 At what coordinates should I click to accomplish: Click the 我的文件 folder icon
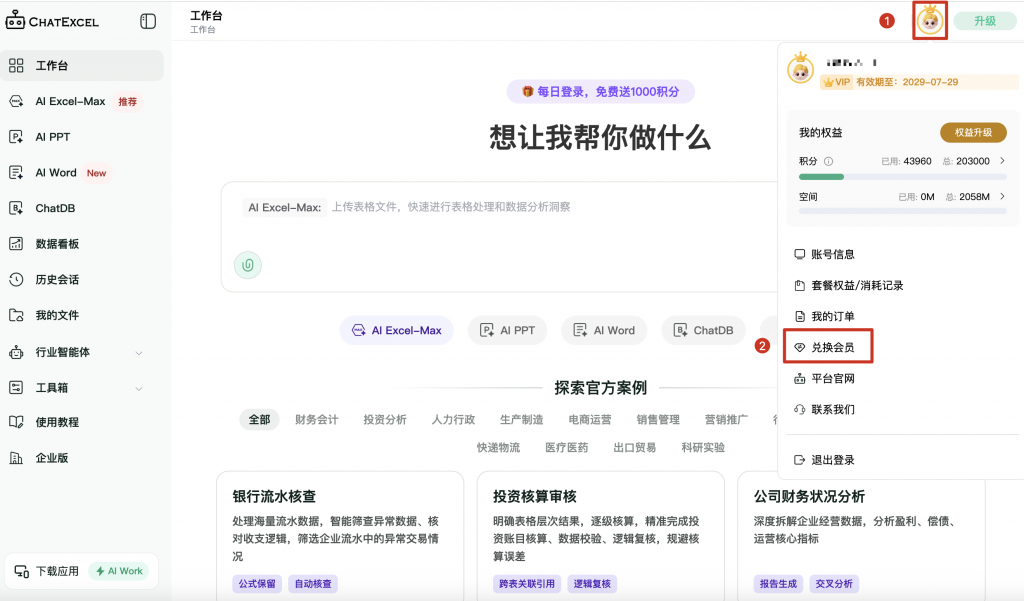tap(16, 315)
